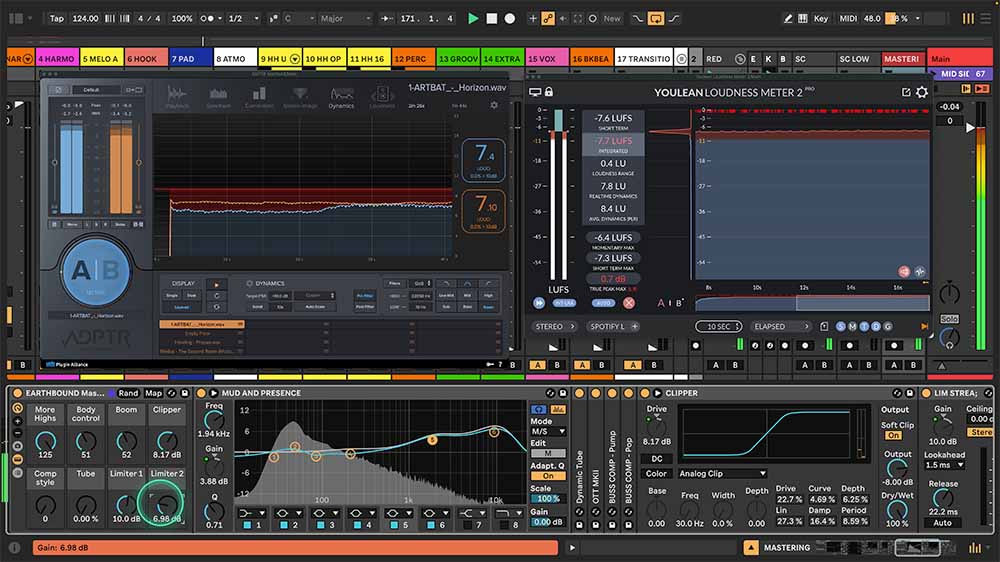Click the Key button in top toolbar
Screen dimensions: 1000x562
click(x=821, y=18)
